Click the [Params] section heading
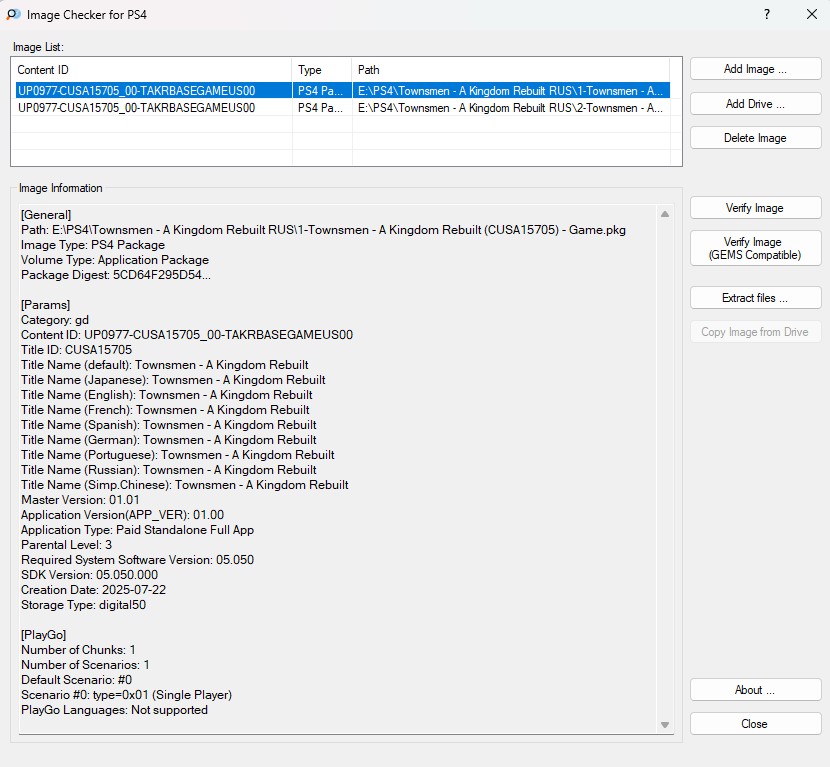The image size is (830, 767). click(46, 305)
